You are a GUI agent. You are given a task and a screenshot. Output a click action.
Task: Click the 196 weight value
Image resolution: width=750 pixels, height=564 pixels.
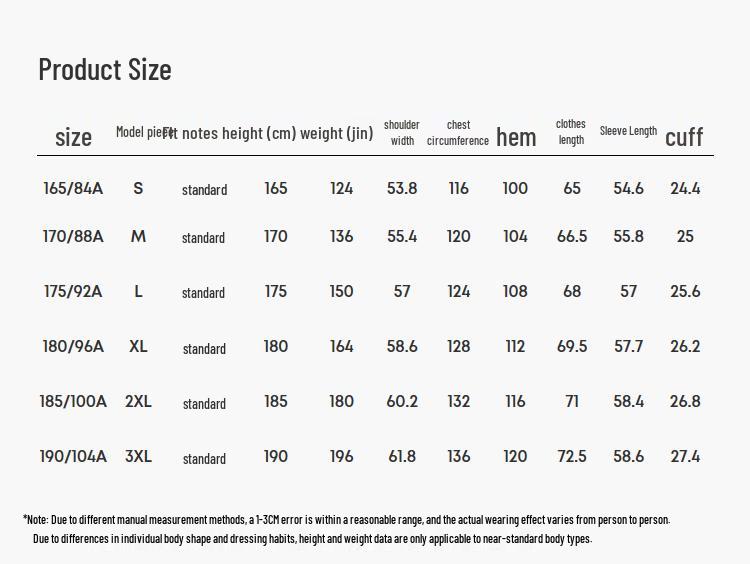(x=341, y=456)
